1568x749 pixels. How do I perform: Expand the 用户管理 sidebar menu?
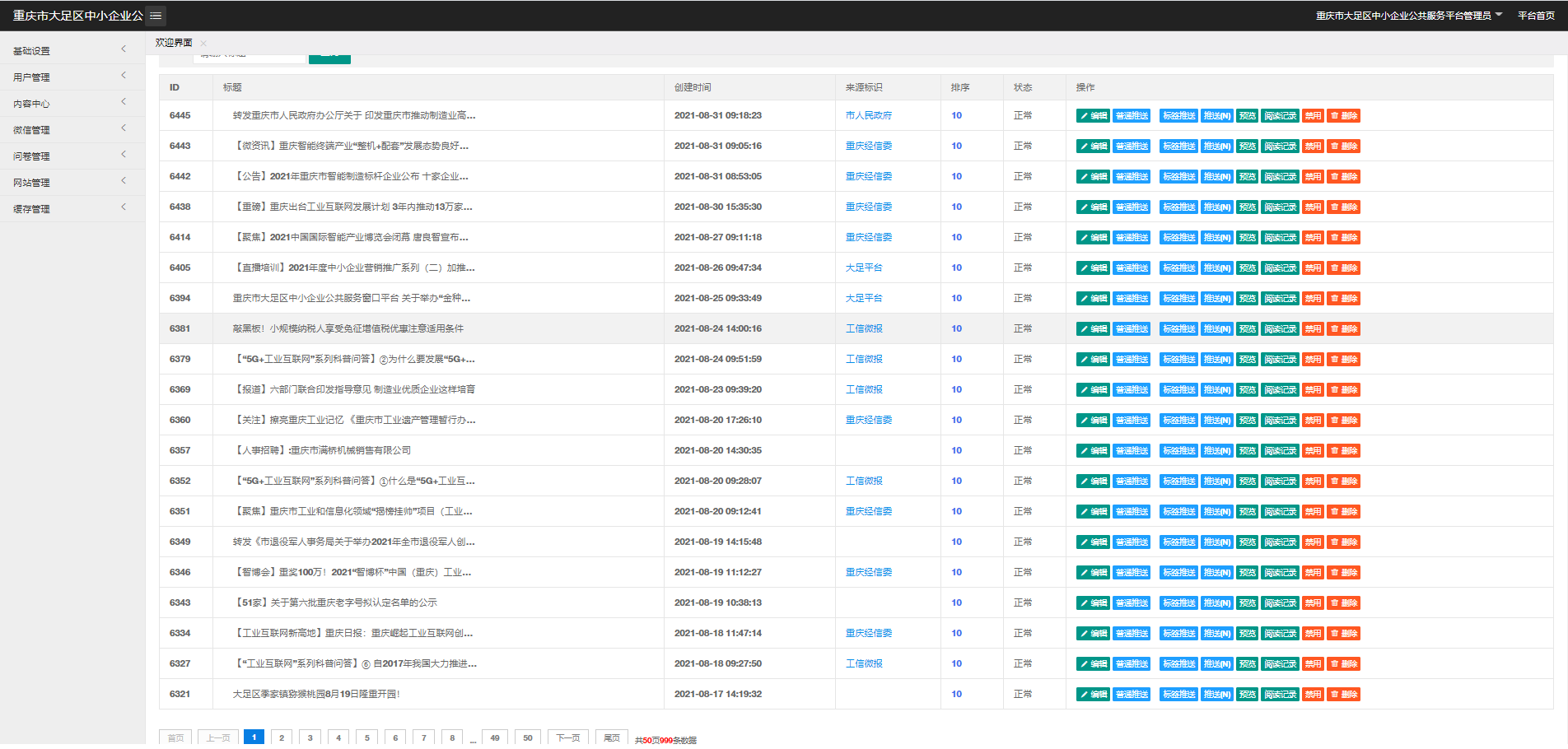(72, 77)
